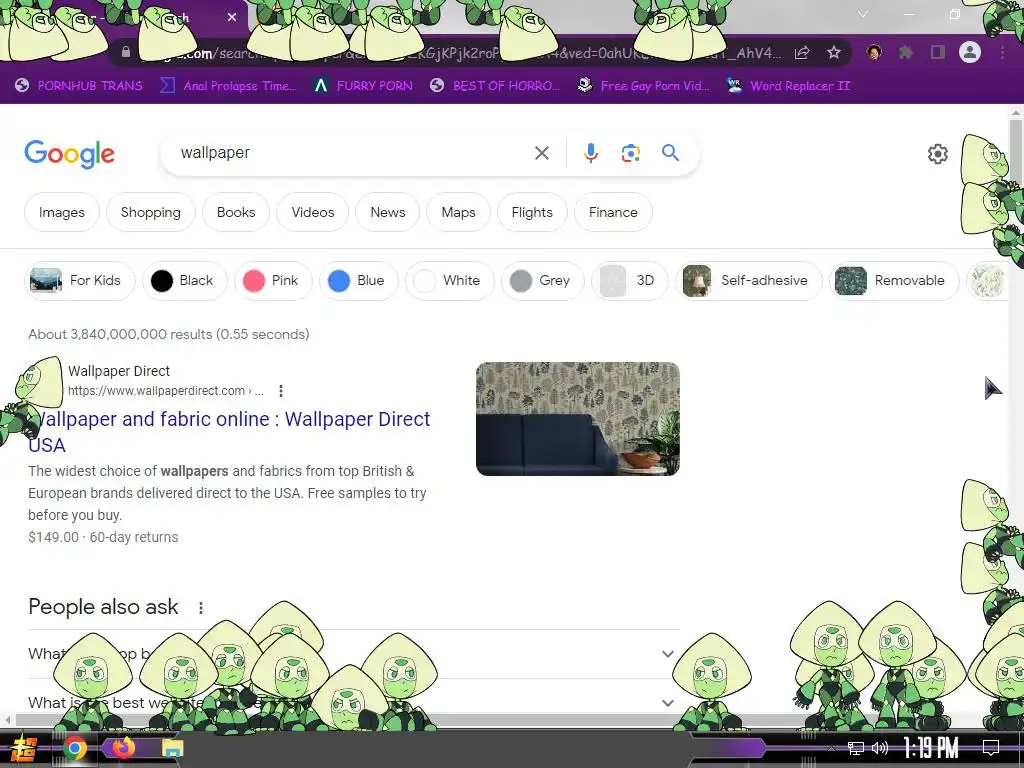
Task: Switch to the Books results tab
Action: [x=236, y=212]
